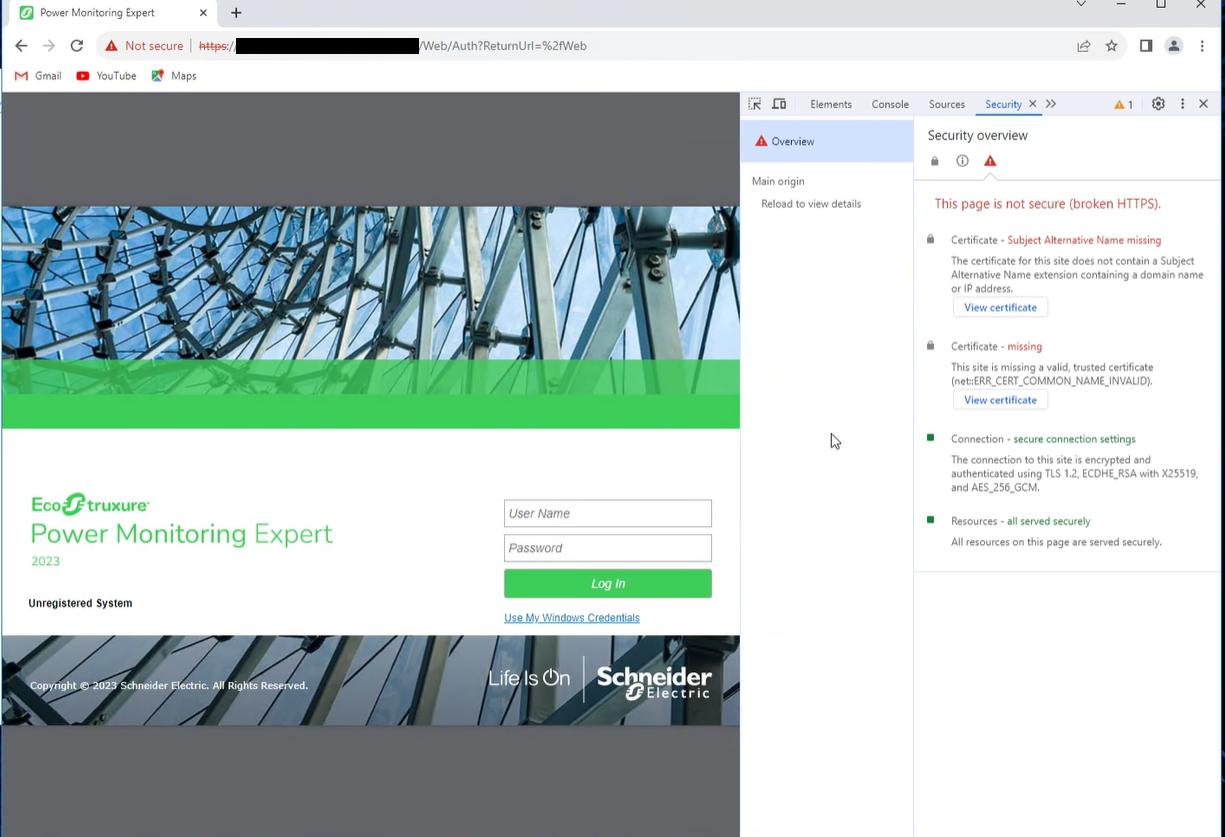
Task: Close the DevTools panel
Action: (1203, 104)
